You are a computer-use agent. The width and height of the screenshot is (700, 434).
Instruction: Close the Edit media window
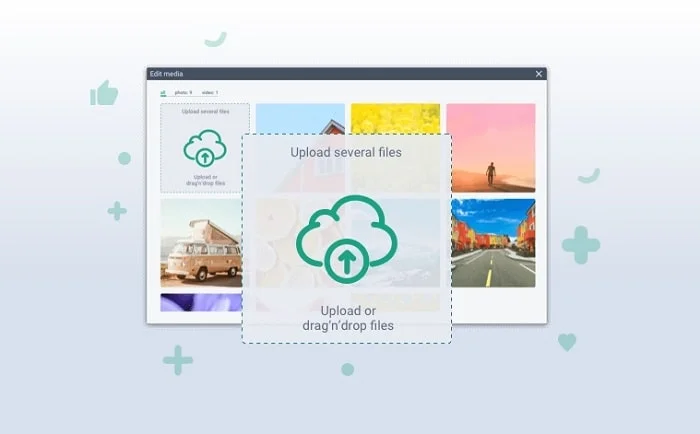(x=539, y=74)
